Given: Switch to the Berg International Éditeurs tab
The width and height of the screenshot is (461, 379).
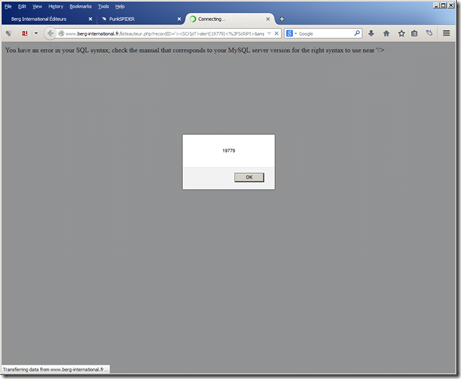Looking at the screenshot, I should pyautogui.click(x=39, y=19).
